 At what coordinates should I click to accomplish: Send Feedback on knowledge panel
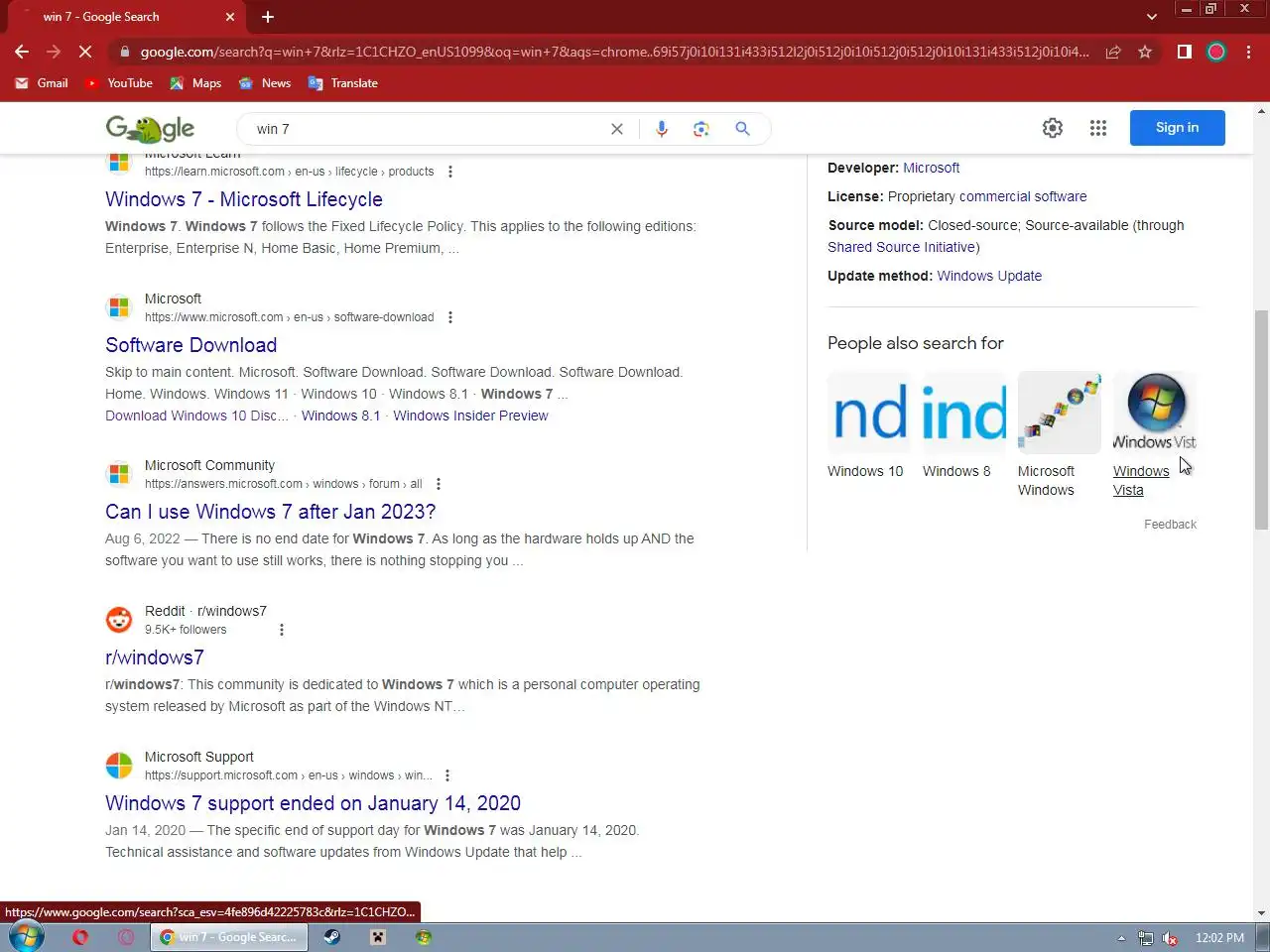(x=1170, y=525)
